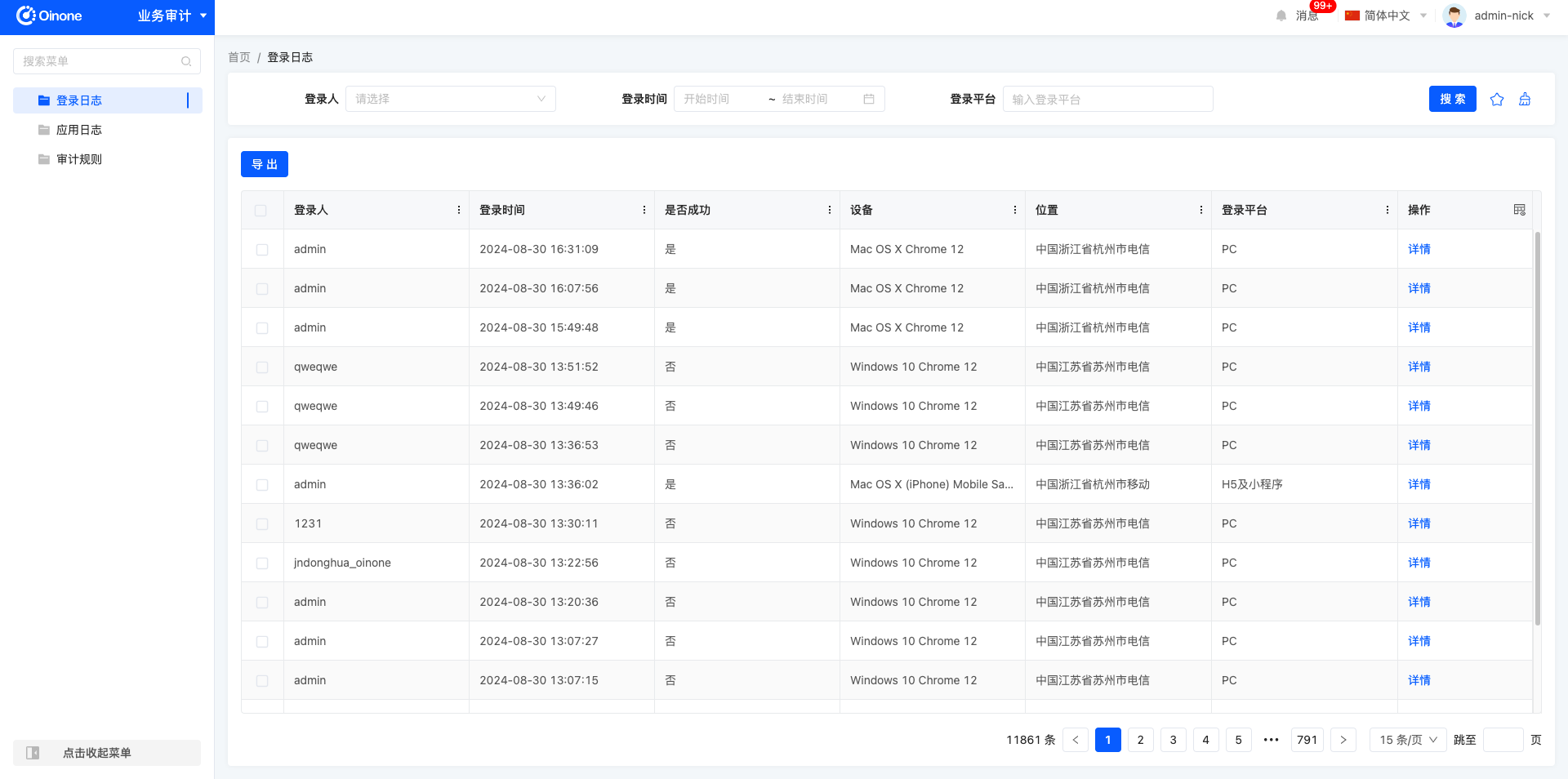Click the 导出 export button
Image resolution: width=1568 pixels, height=779 pixels.
tap(265, 164)
